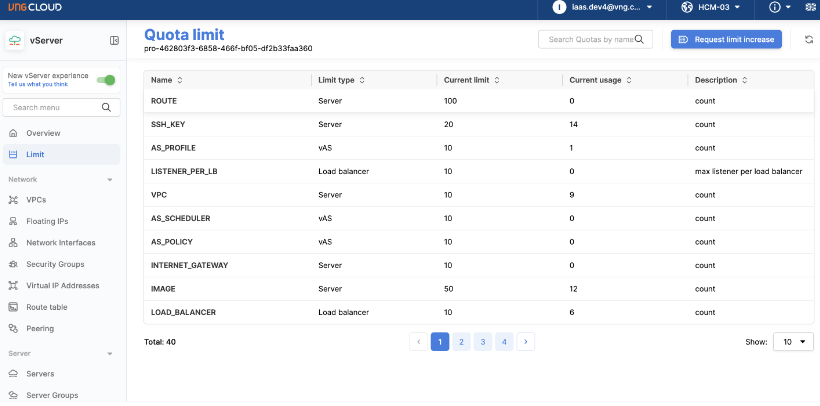Go to page 3 of quota list

482,342
